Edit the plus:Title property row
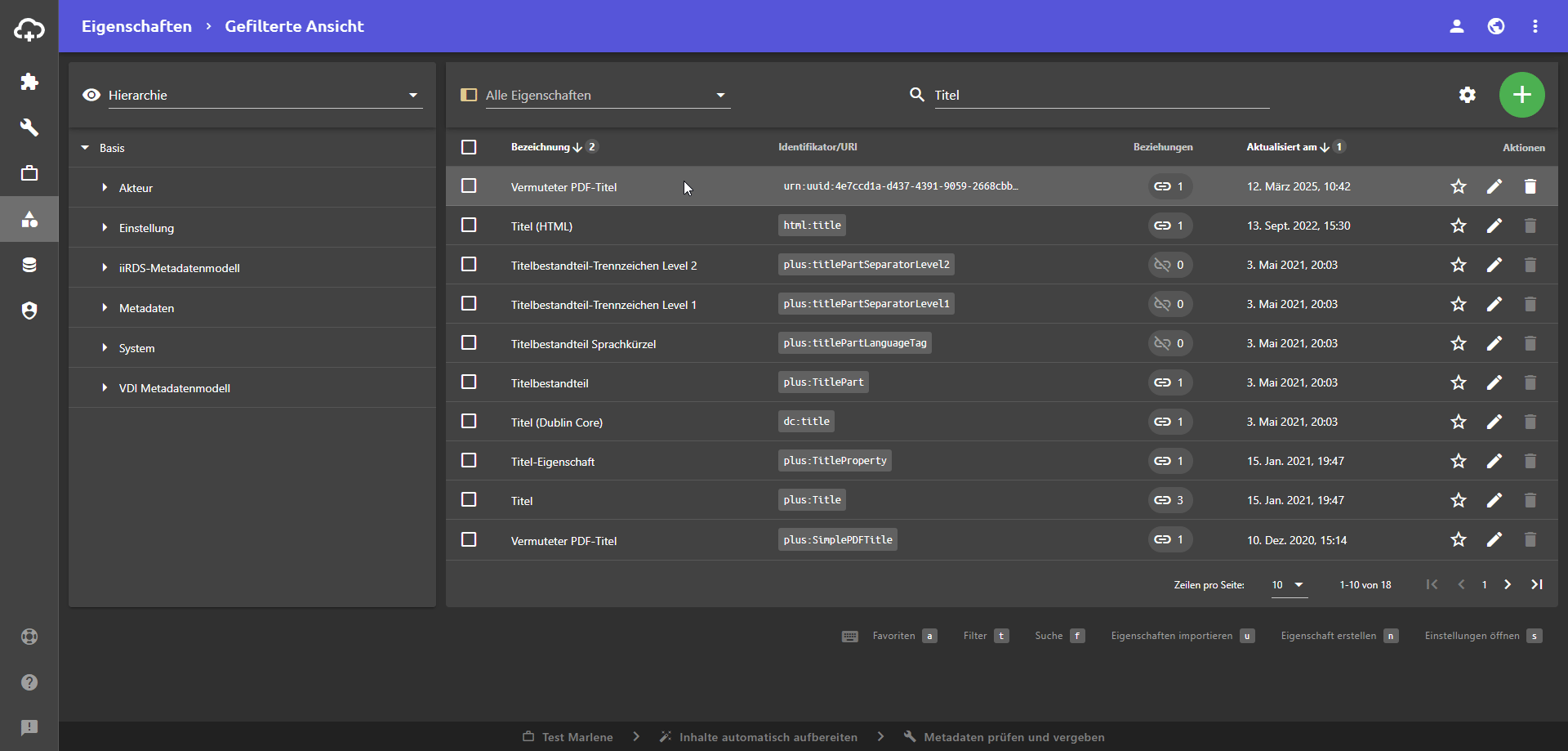The image size is (1568, 751). click(1494, 500)
